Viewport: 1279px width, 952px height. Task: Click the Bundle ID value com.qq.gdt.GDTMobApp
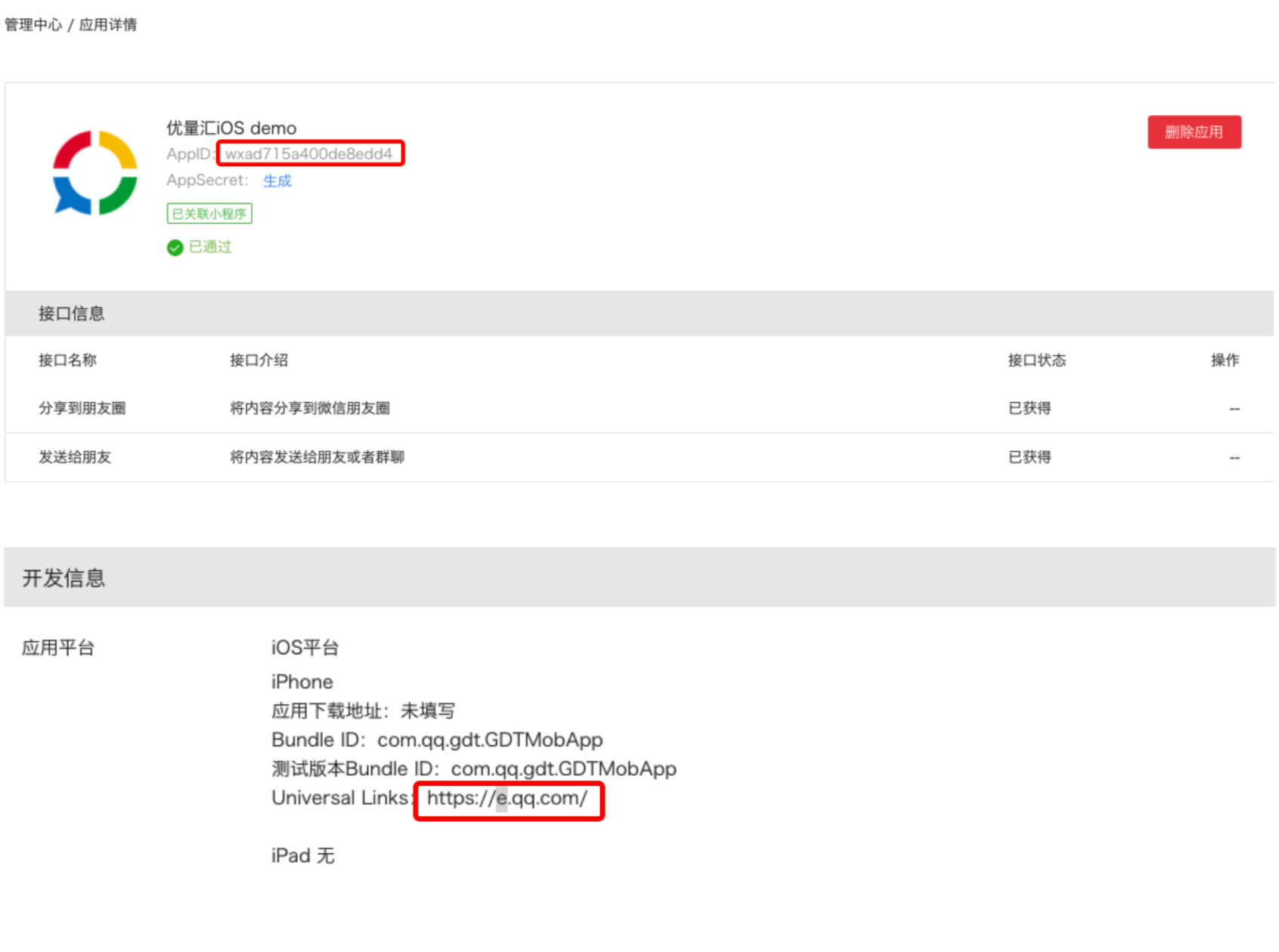(x=490, y=740)
